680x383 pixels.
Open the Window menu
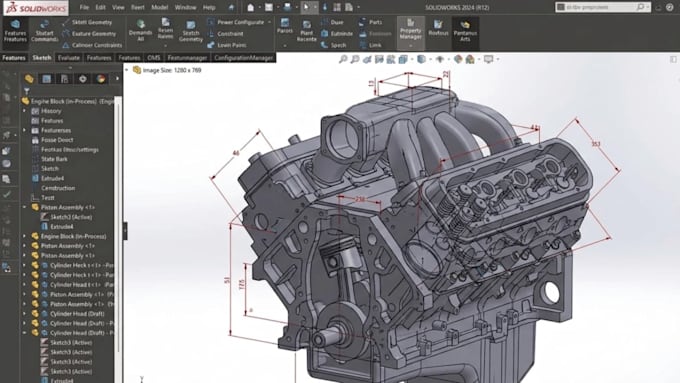click(x=185, y=7)
